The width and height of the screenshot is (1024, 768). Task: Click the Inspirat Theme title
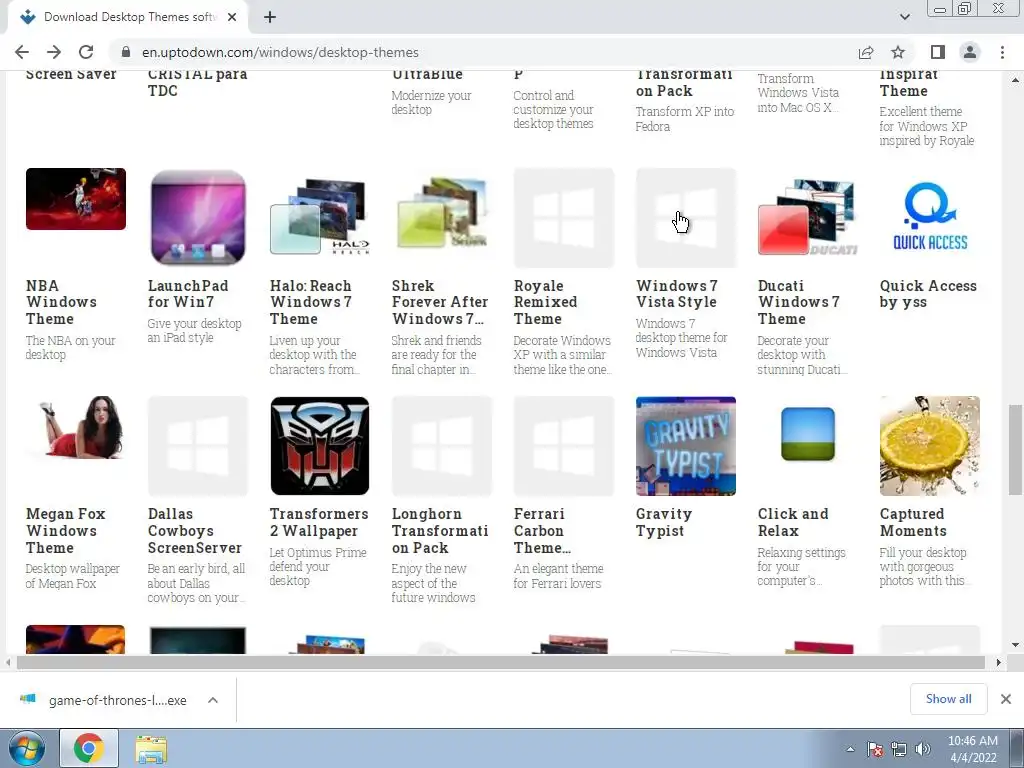click(908, 84)
